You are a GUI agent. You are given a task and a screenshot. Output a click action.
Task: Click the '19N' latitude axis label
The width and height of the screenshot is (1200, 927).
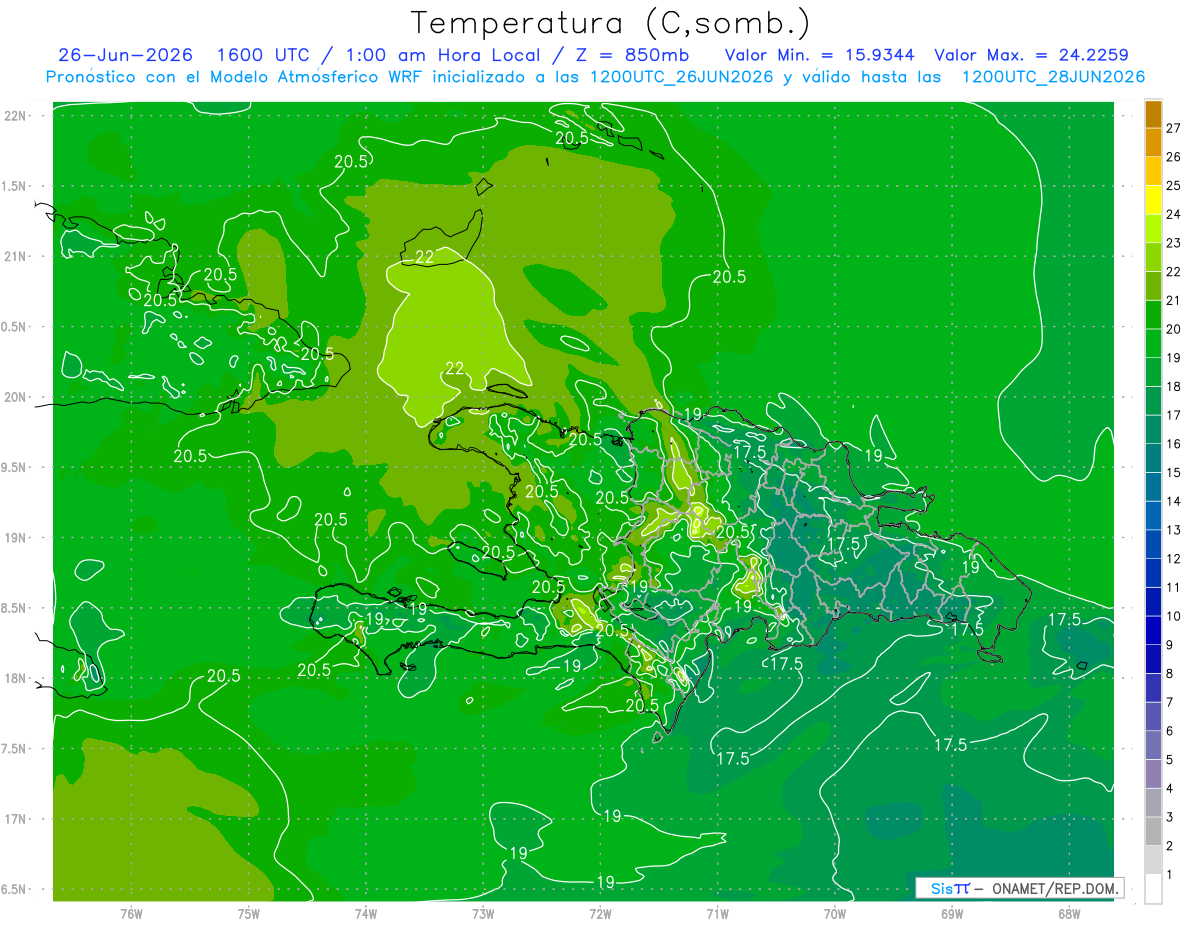pyautogui.click(x=16, y=538)
